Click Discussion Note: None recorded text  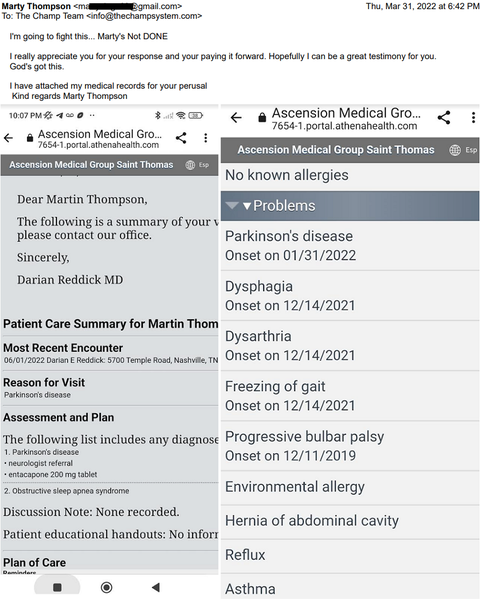91,512
